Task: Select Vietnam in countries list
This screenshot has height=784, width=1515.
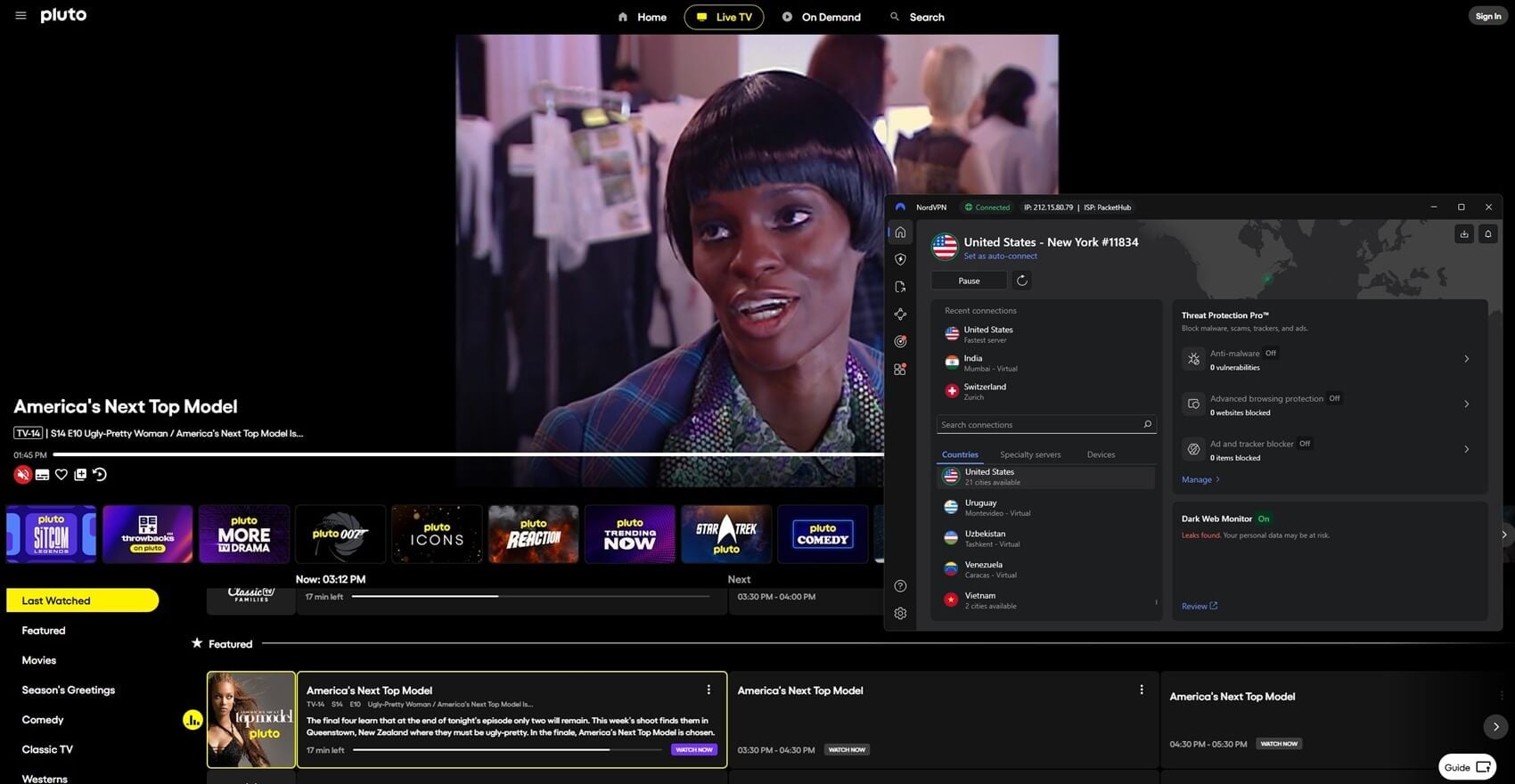Action: pyautogui.click(x=1046, y=600)
